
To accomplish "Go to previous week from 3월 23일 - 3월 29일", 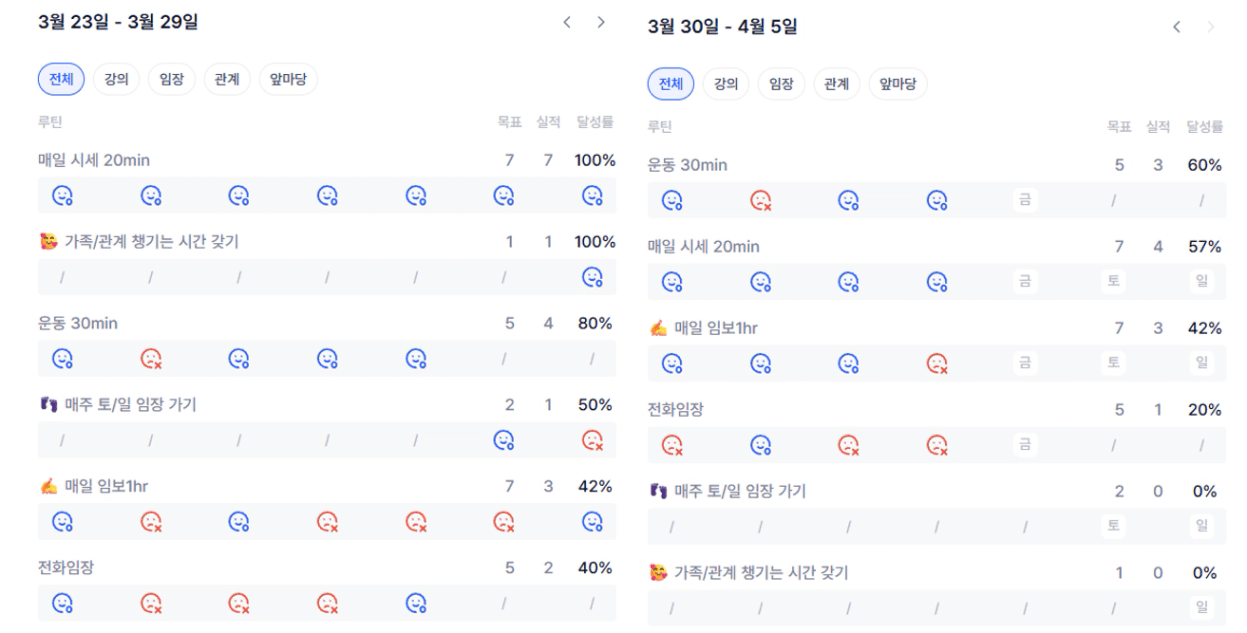I will pyautogui.click(x=567, y=22).
